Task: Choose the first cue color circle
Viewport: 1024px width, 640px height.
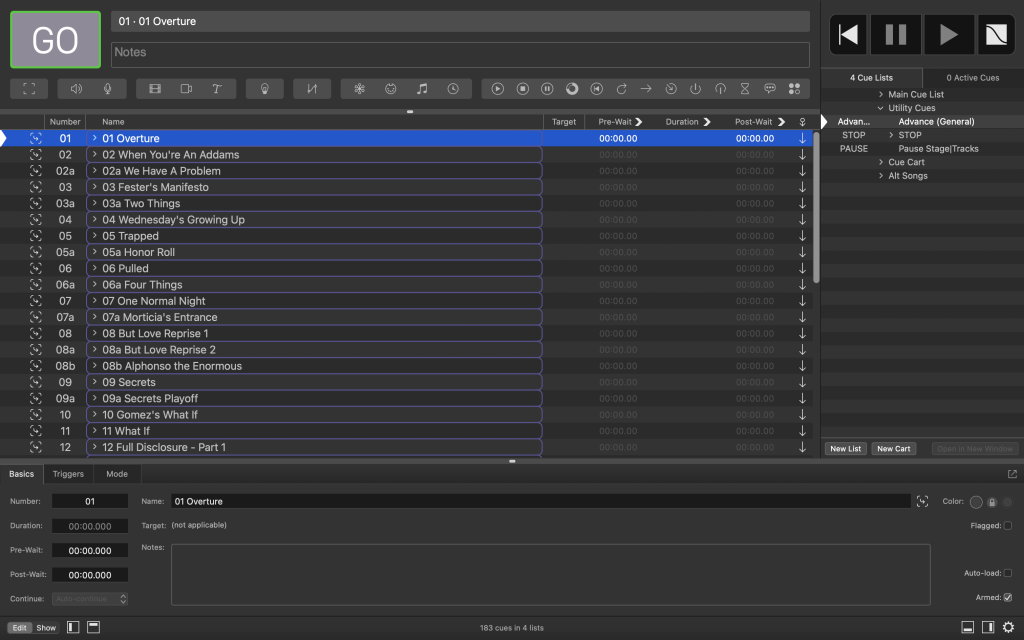Action: click(976, 502)
